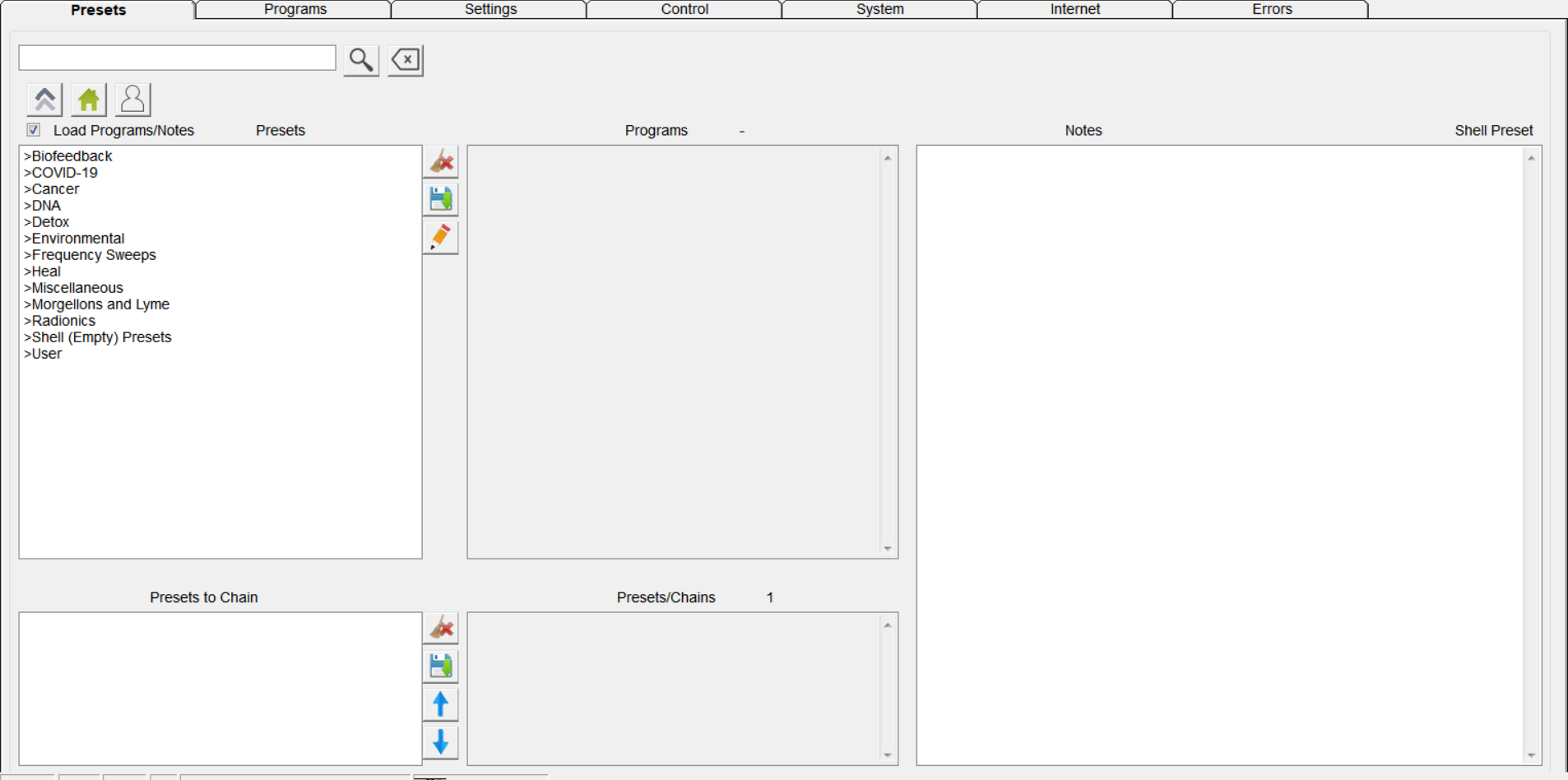Toggle Load Programs/Notes checkbox
Viewport: 1568px width, 780px height.
[34, 130]
